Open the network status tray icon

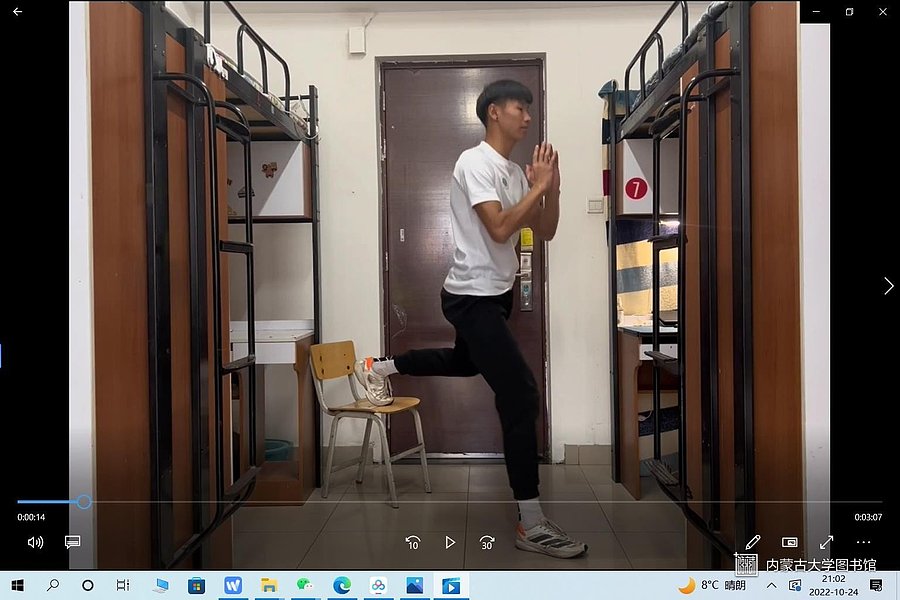coord(795,585)
